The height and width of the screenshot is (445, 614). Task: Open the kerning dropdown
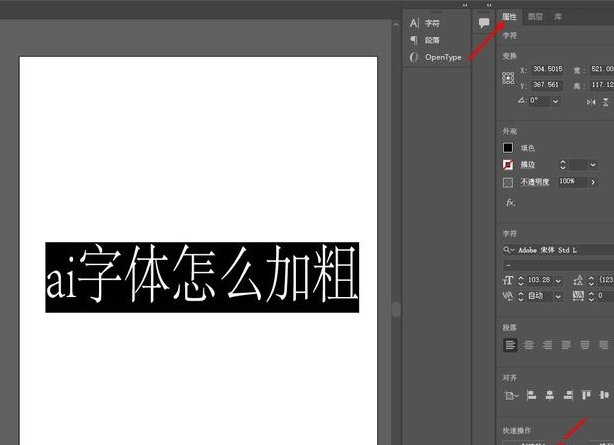tap(558, 297)
